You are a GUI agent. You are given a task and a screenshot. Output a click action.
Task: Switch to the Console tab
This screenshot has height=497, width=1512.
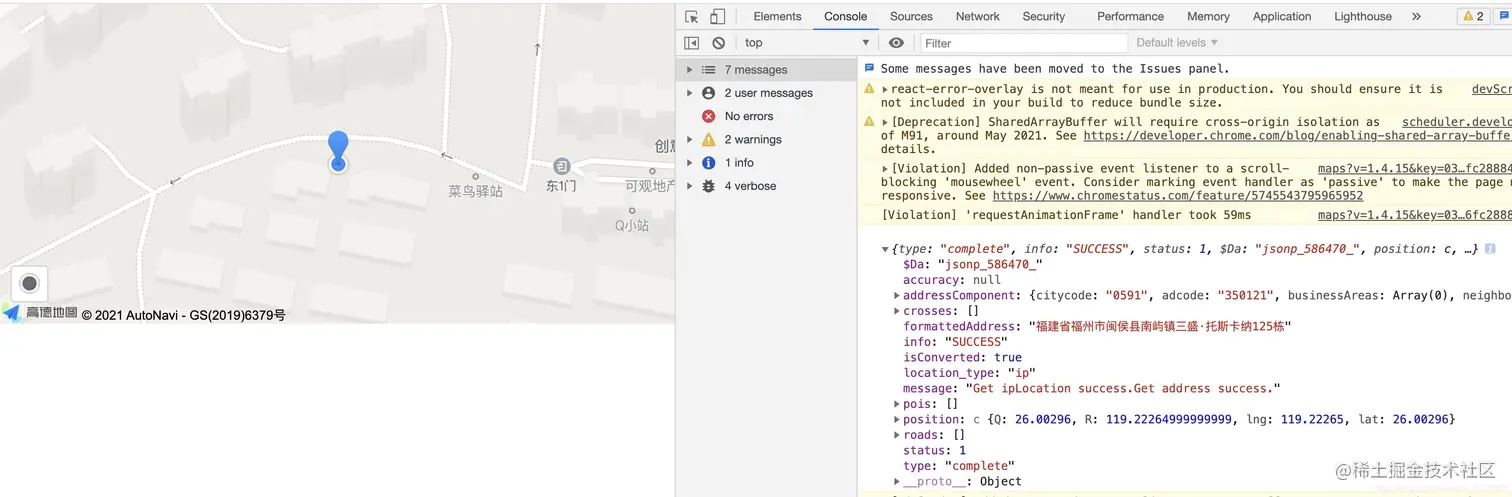point(845,16)
